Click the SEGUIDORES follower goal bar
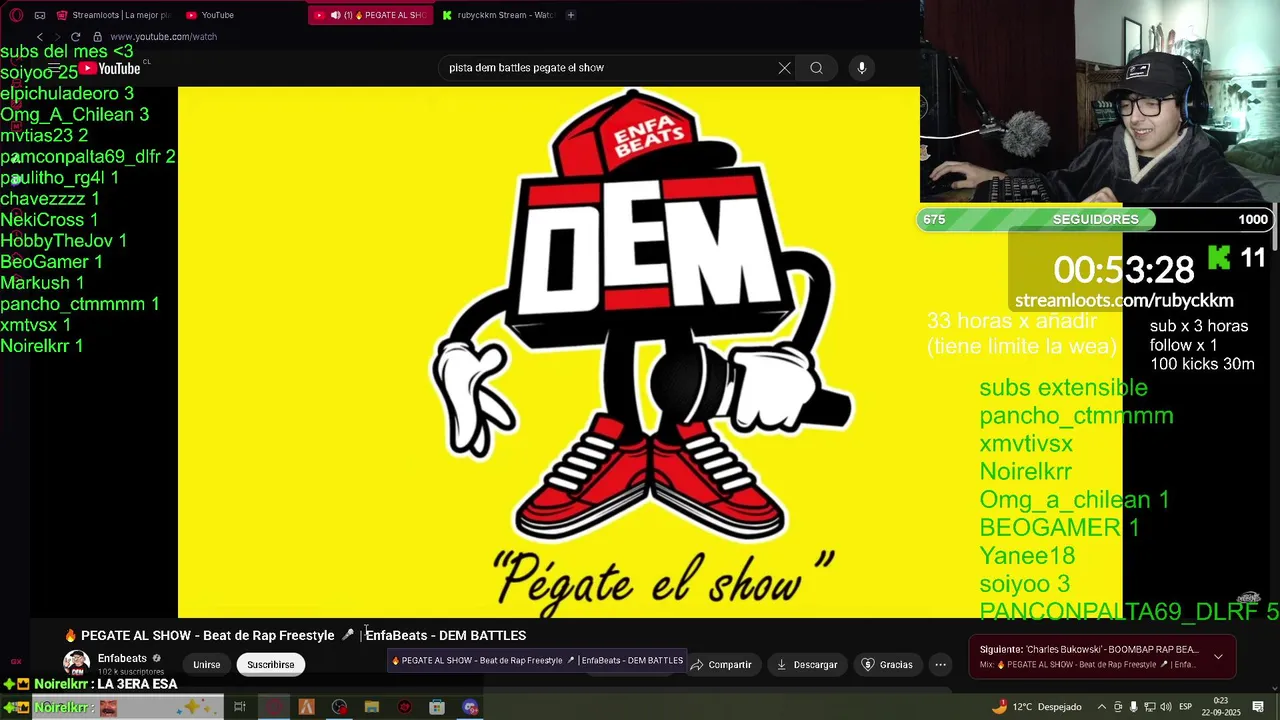 [1096, 219]
